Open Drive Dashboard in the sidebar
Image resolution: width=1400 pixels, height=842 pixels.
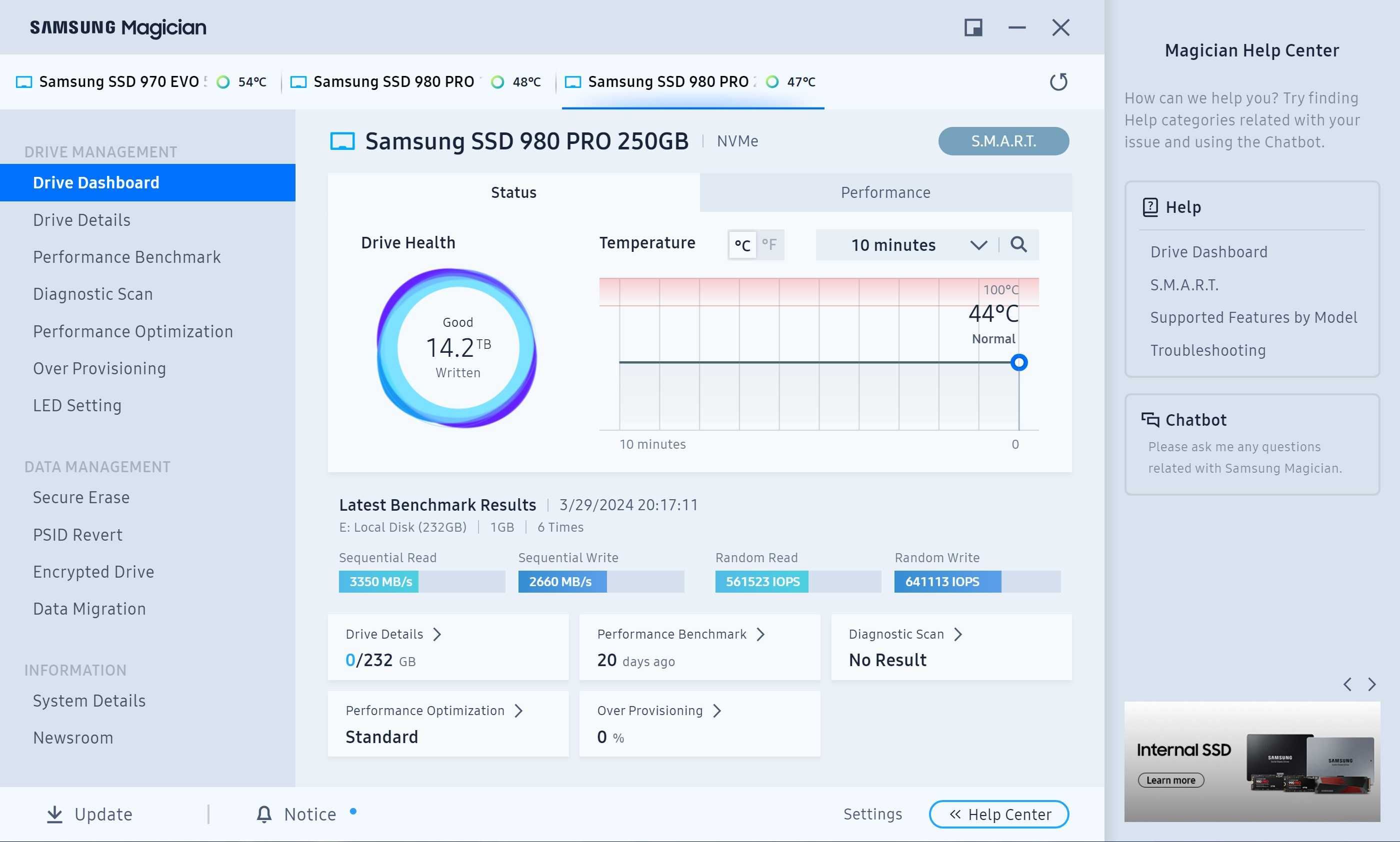pyautogui.click(x=147, y=183)
